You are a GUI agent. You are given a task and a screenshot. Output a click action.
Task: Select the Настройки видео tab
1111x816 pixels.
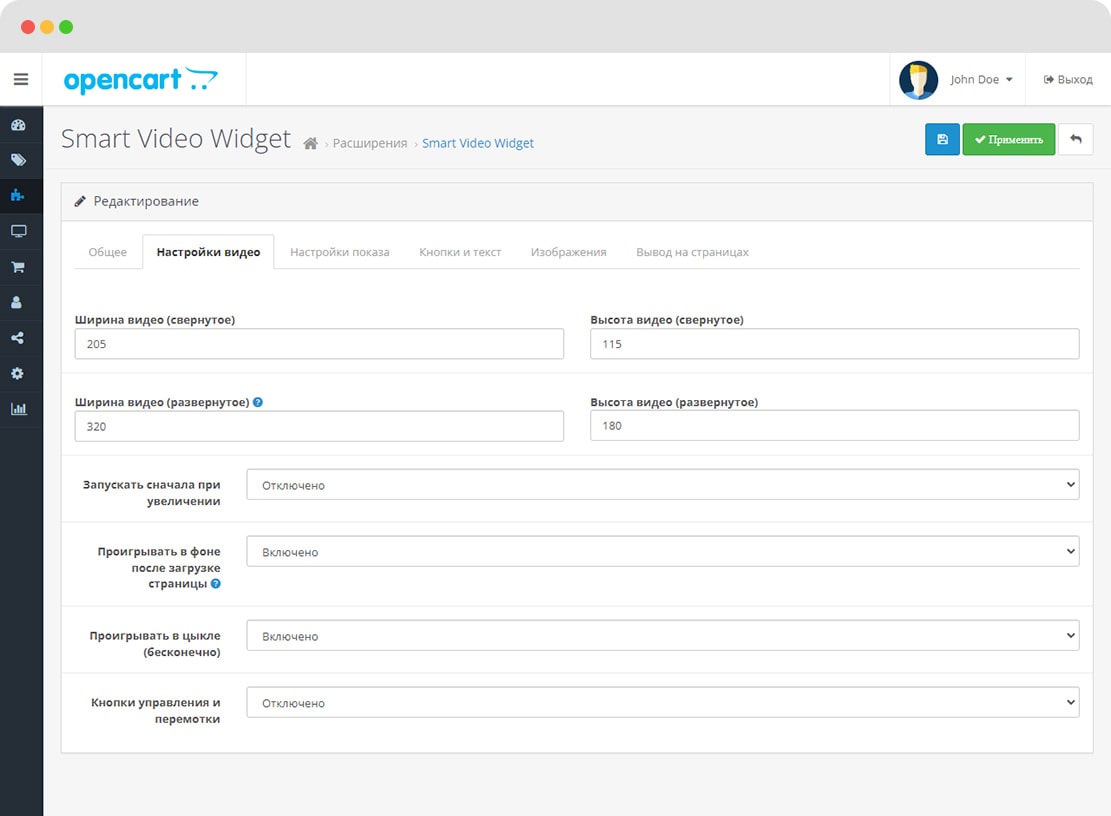pos(208,252)
